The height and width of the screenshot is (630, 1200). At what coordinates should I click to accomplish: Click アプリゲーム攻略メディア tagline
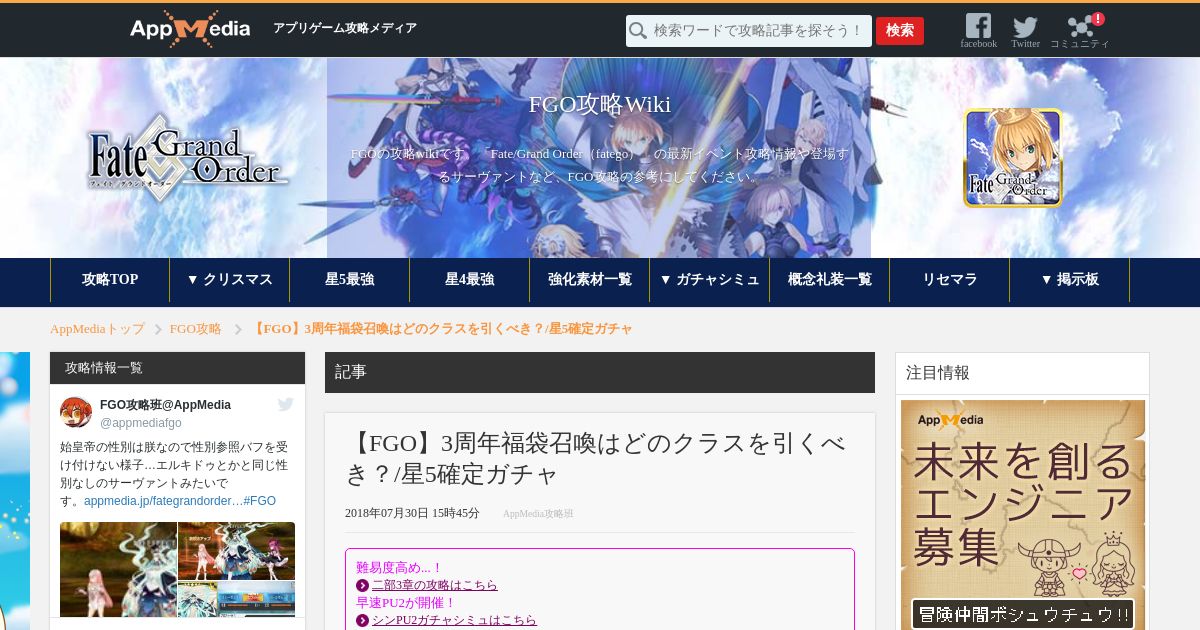[x=345, y=29]
